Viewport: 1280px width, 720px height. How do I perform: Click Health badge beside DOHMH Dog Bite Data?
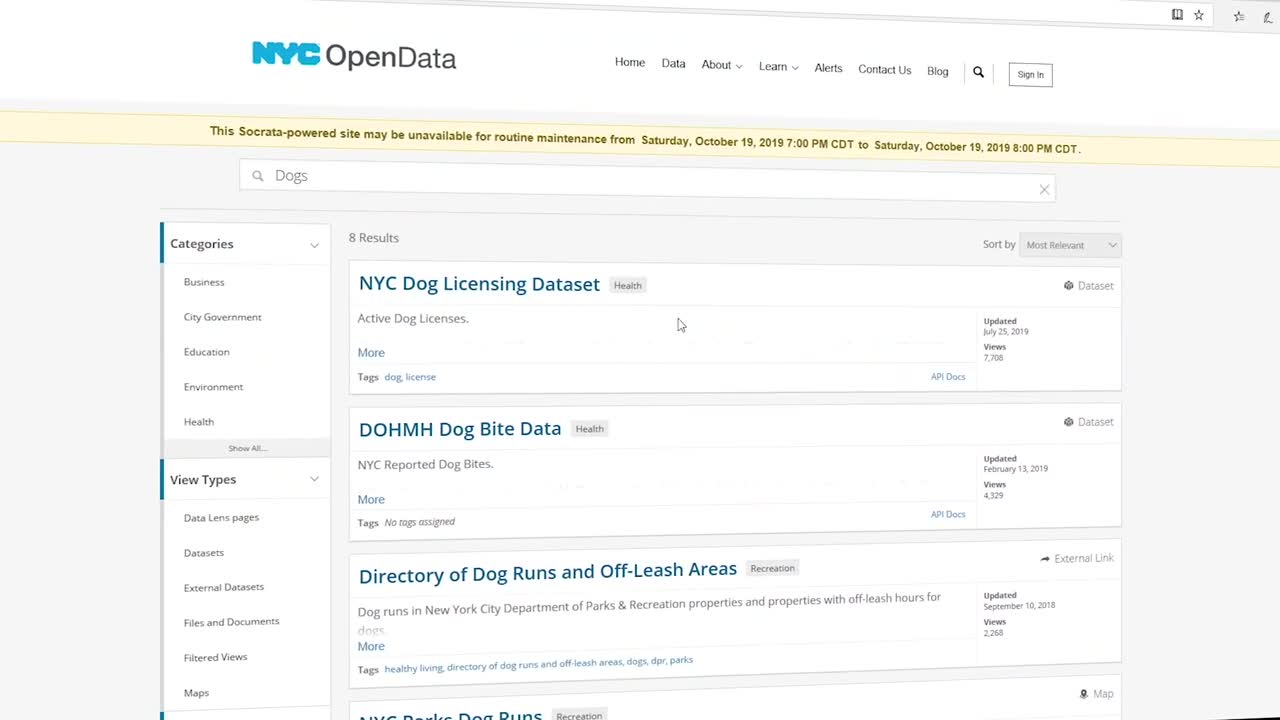590,429
